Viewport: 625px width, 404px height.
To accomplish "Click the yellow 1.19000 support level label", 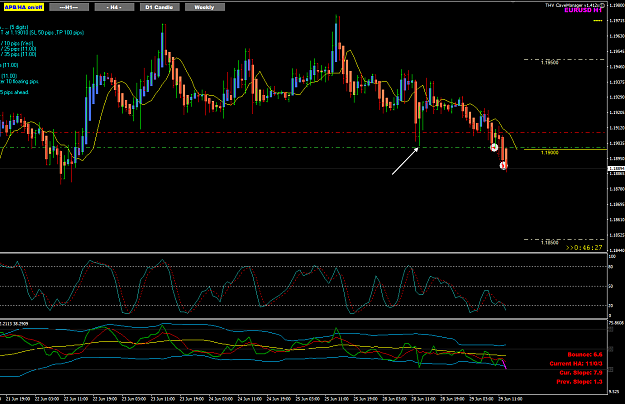I will (x=550, y=153).
